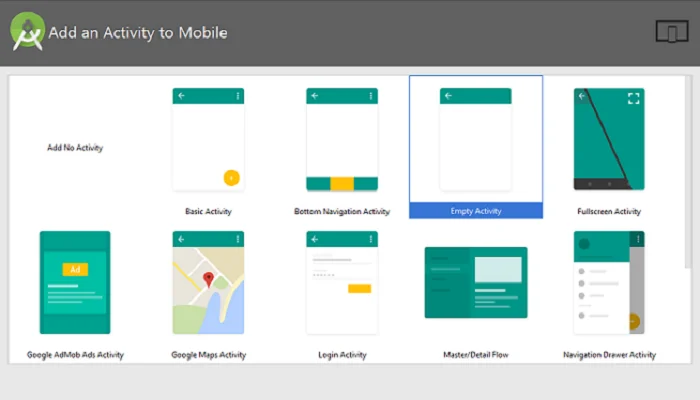Click the highlighted Empty Activity label
The width and height of the screenshot is (700, 400).
(x=476, y=211)
